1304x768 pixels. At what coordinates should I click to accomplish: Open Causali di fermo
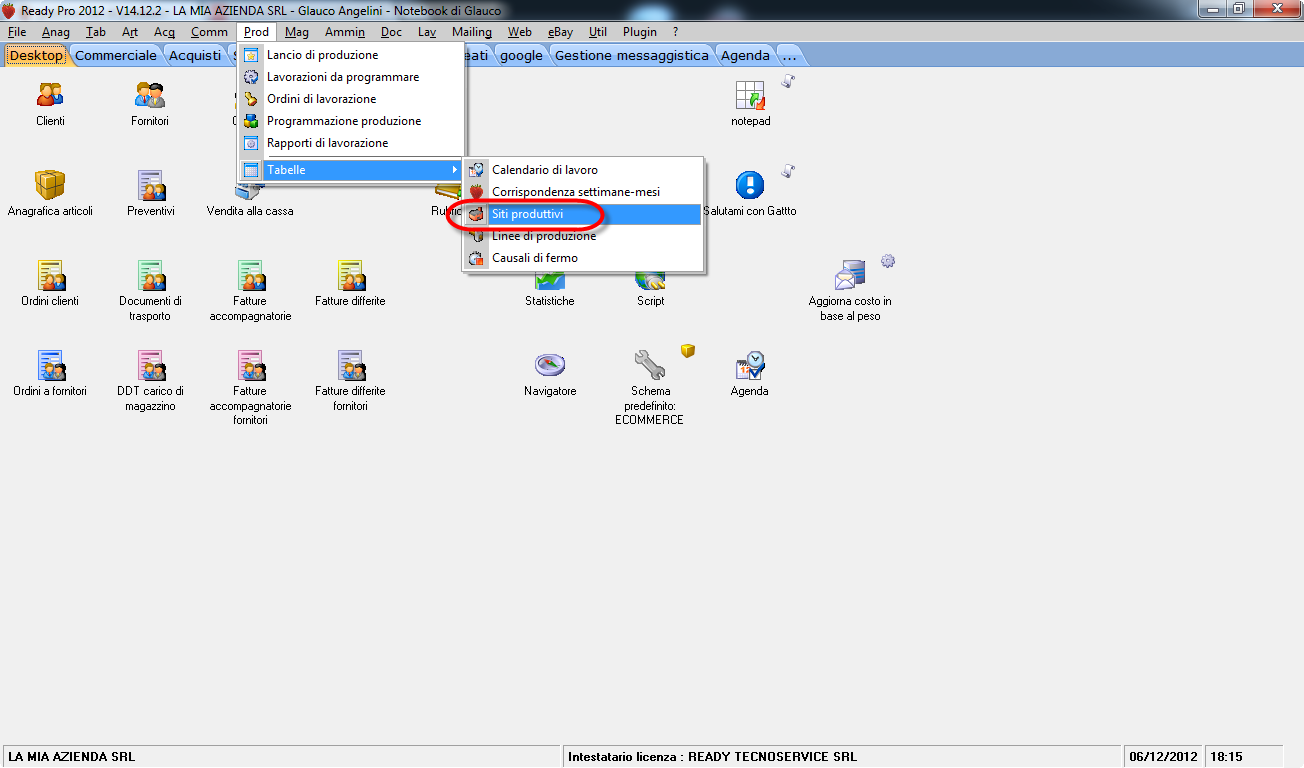583,258
